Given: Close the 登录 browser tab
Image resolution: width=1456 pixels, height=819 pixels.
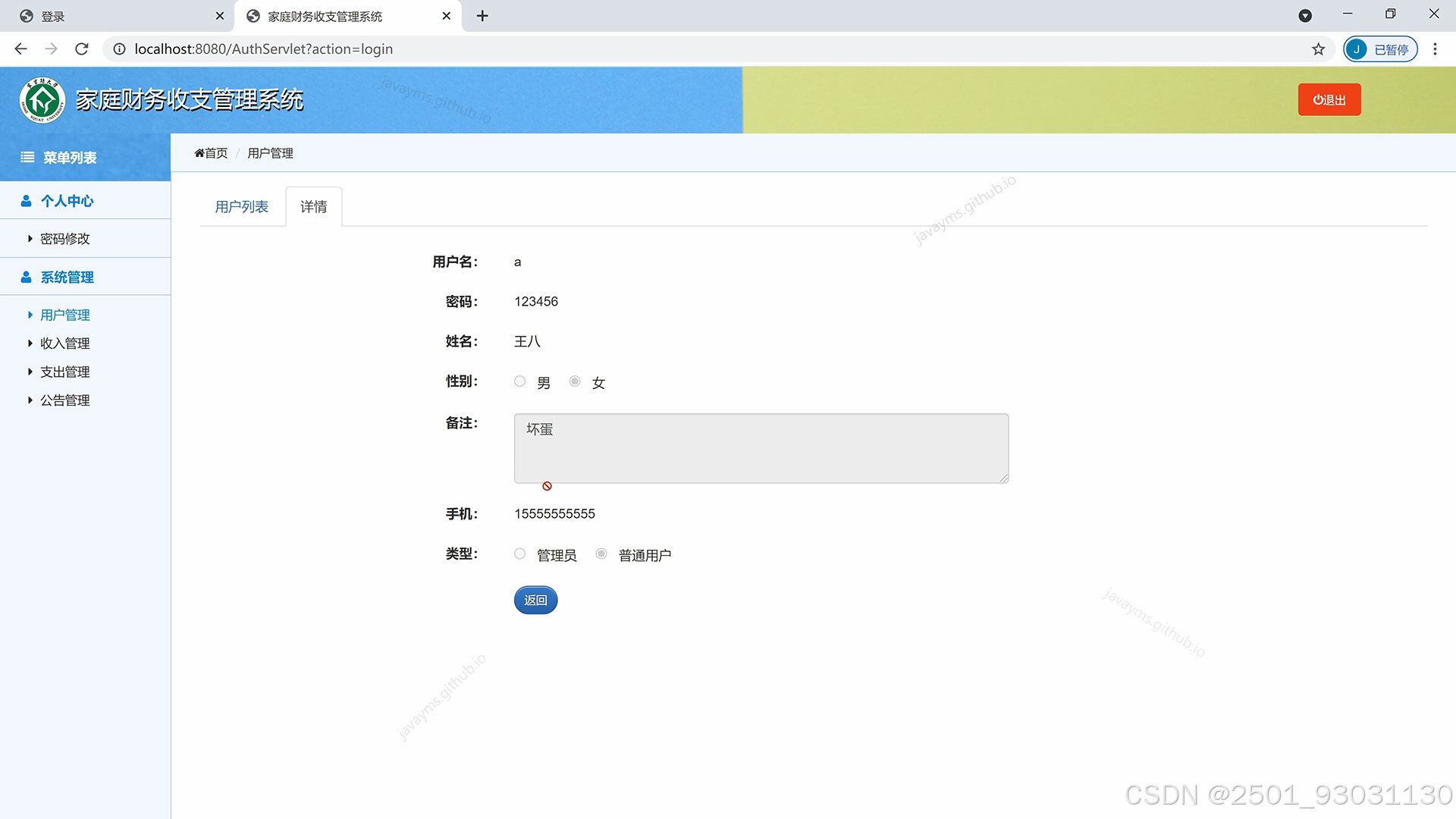Looking at the screenshot, I should pyautogui.click(x=220, y=16).
